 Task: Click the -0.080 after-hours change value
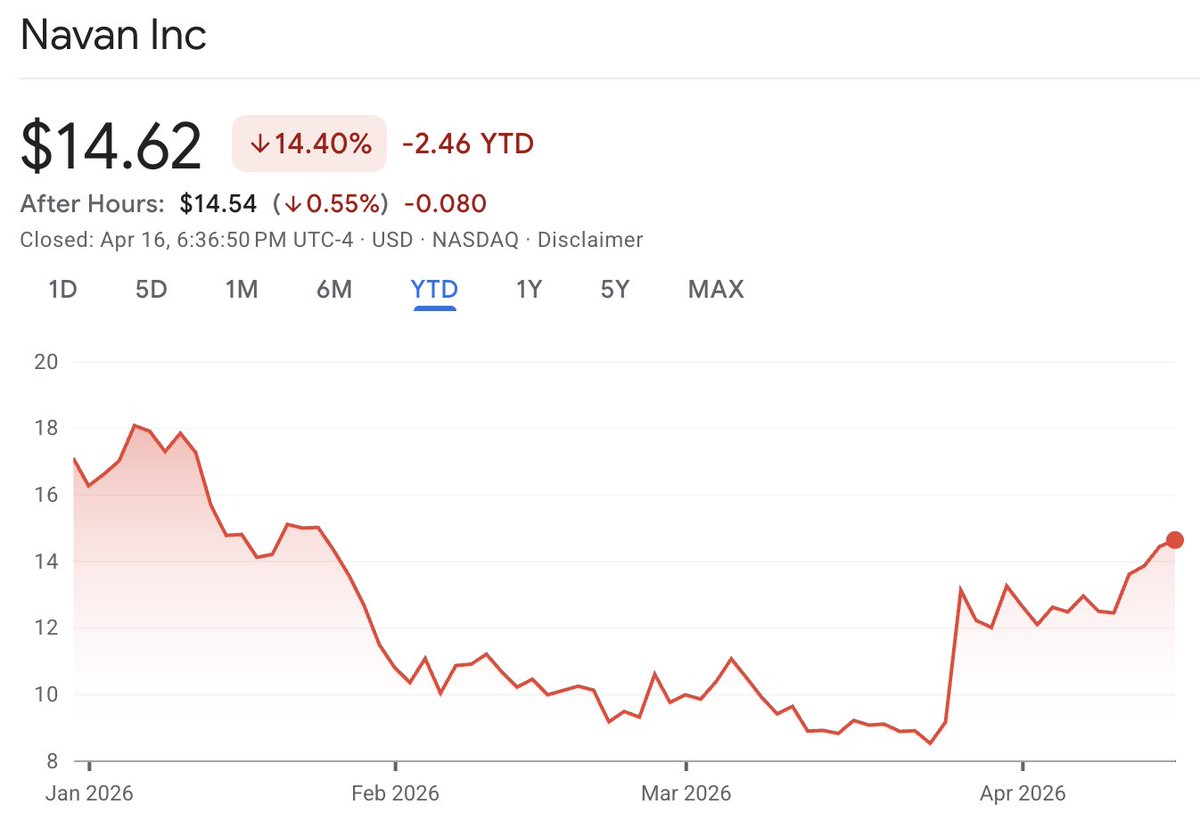point(445,204)
